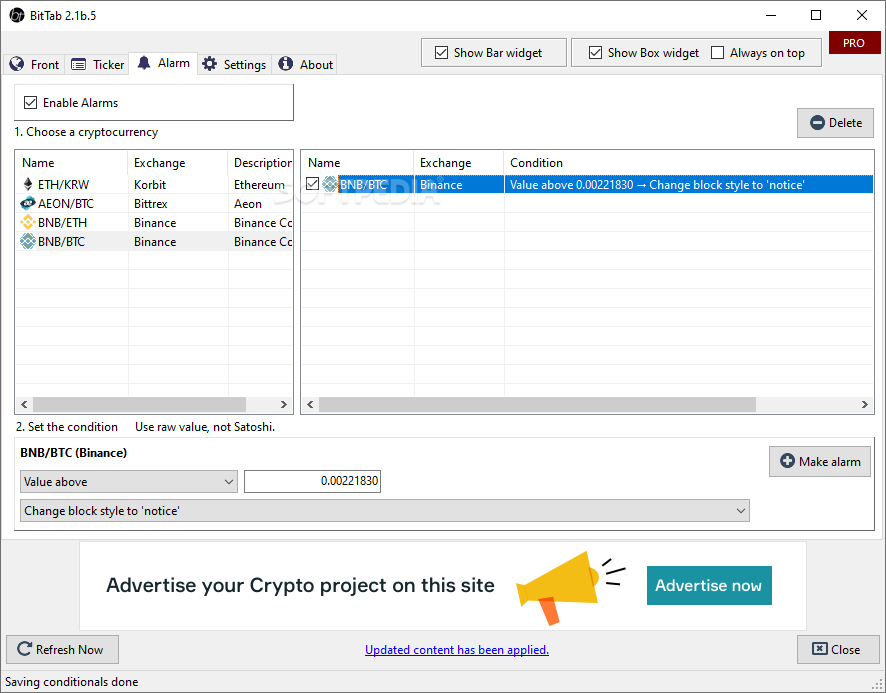This screenshot has height=693, width=886.
Task: Uncheck Enable Alarms checkbox
Action: pos(31,102)
